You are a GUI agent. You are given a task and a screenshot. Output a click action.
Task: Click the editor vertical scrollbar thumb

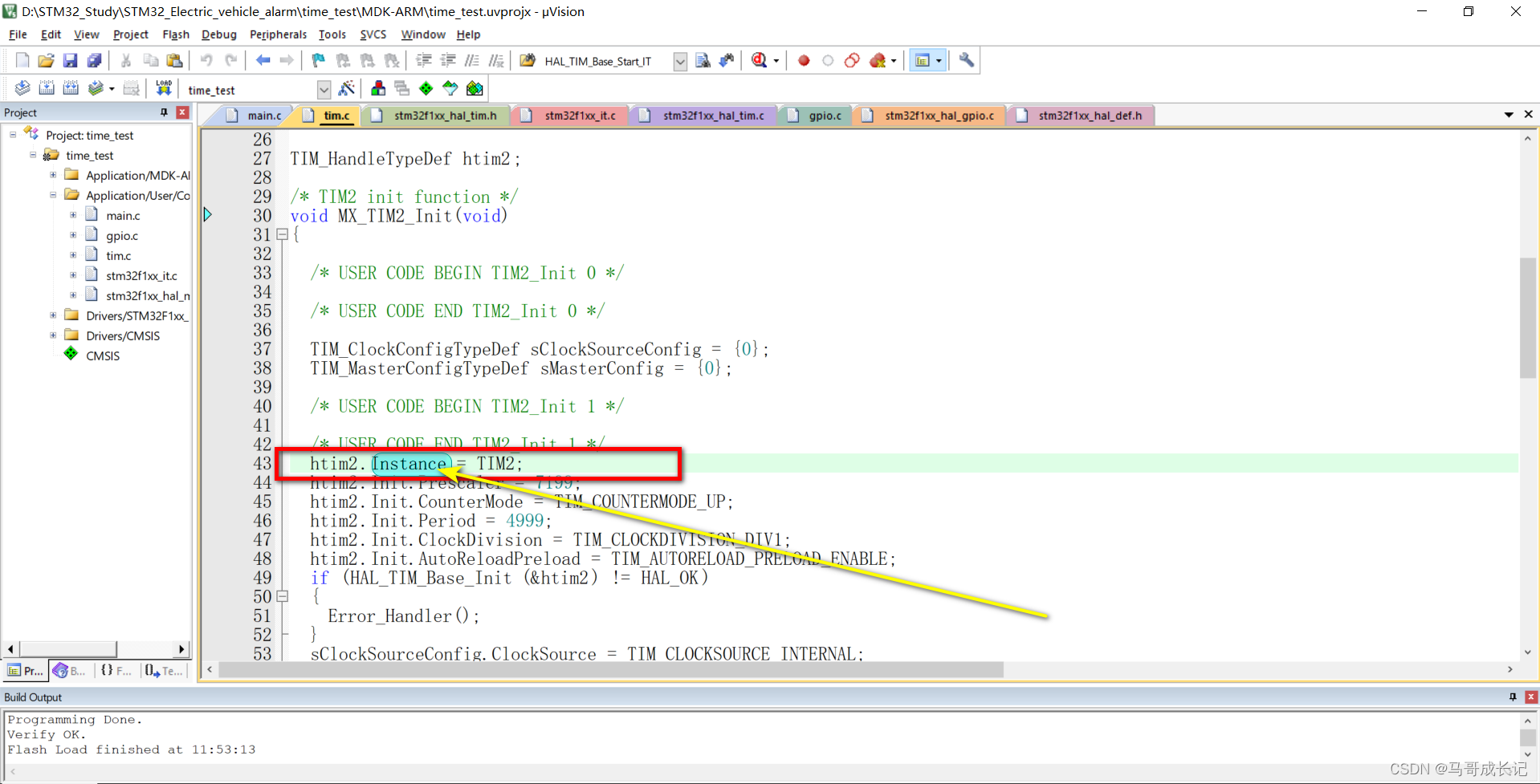pos(1527,318)
